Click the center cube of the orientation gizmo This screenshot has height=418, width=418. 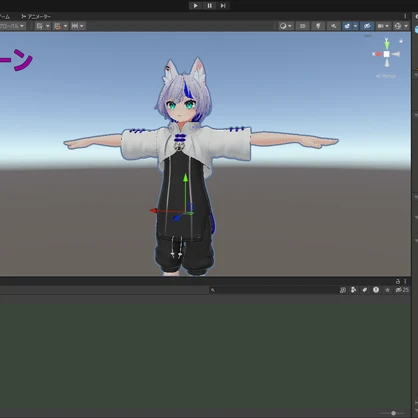tap(386, 54)
